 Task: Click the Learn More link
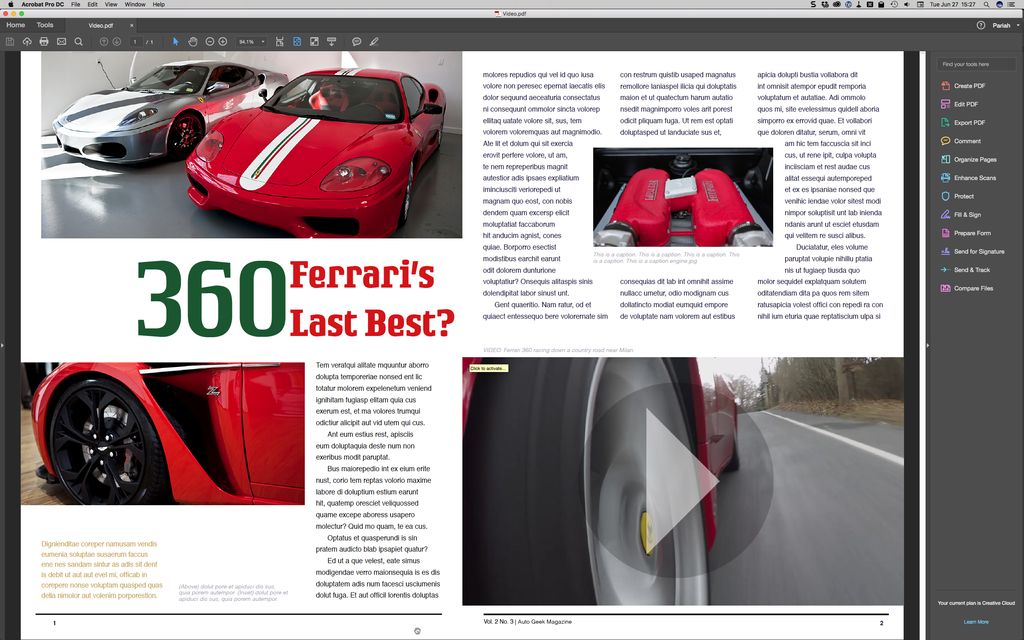975,621
